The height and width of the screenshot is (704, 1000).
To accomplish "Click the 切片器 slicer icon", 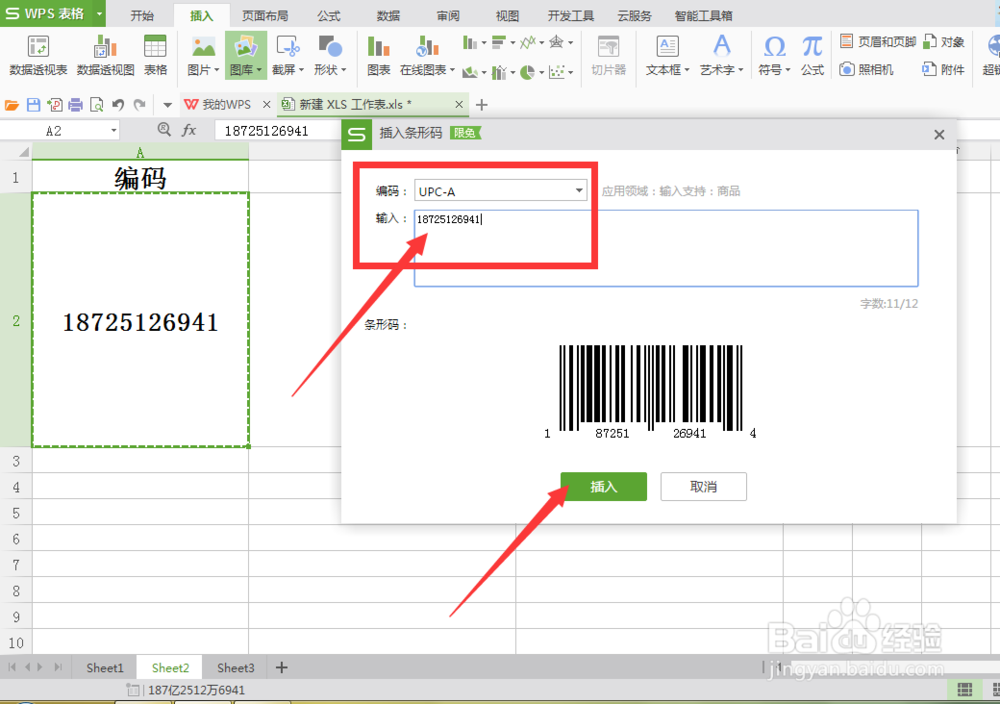I will tap(608, 48).
